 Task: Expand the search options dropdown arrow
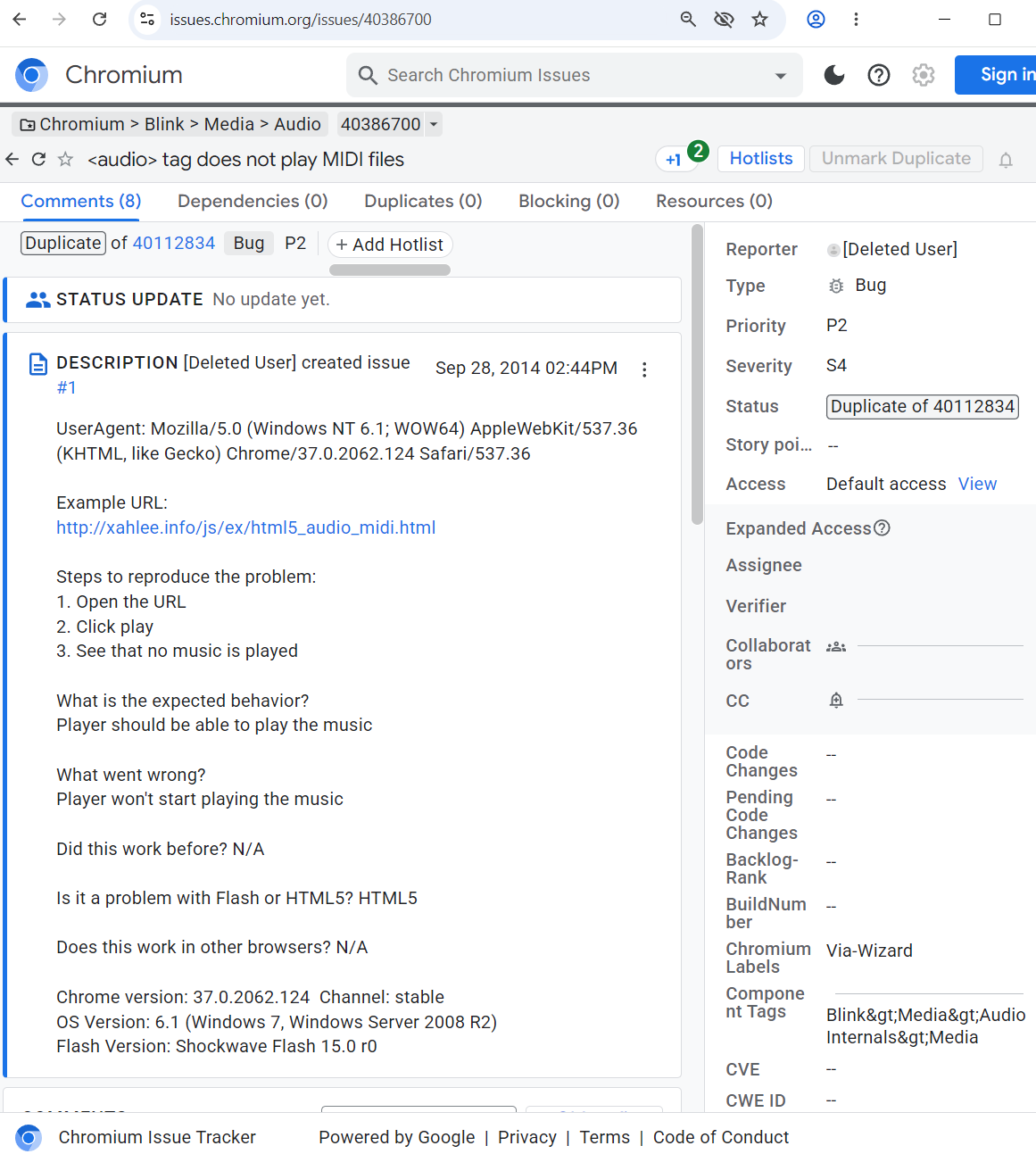781,76
